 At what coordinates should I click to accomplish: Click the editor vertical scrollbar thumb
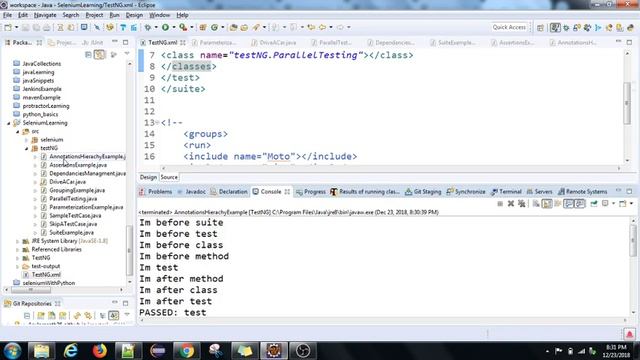[x=627, y=103]
